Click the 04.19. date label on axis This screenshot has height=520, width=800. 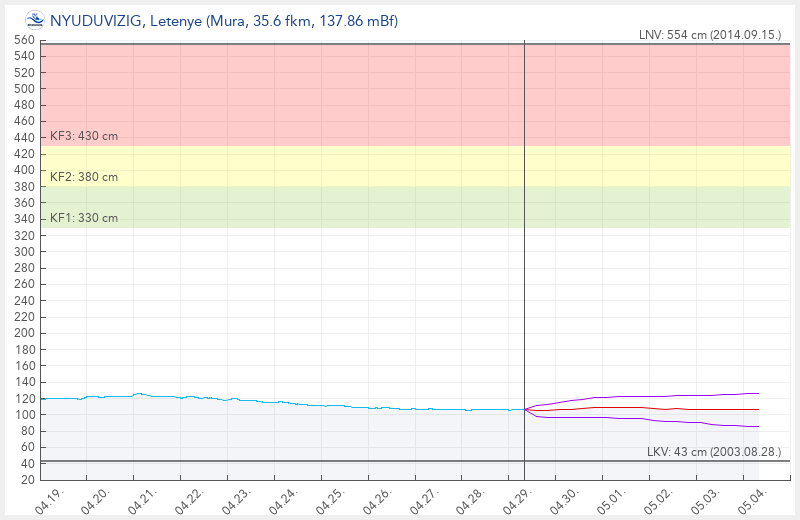click(47, 500)
